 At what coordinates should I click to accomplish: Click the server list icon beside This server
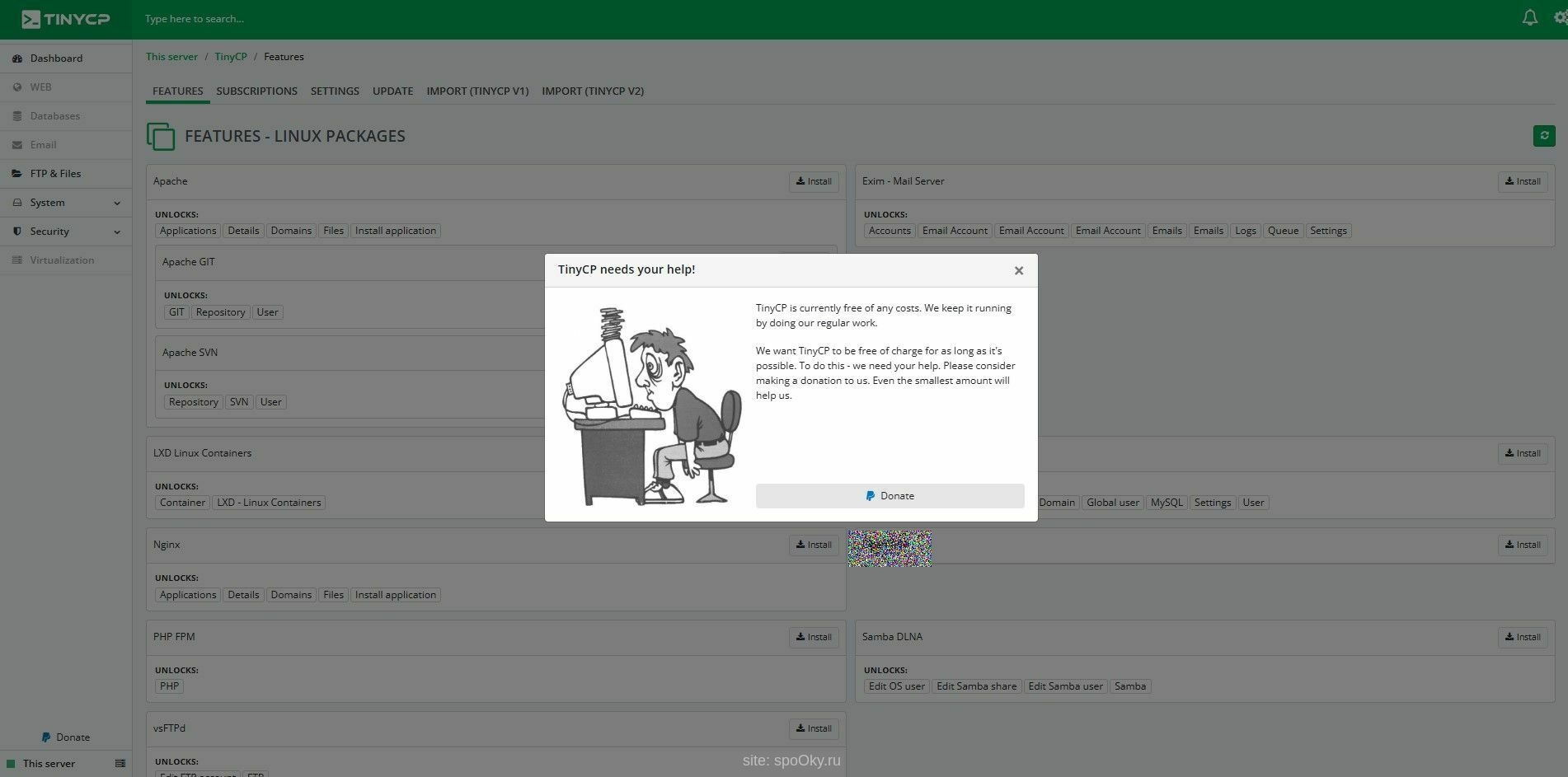click(x=120, y=764)
